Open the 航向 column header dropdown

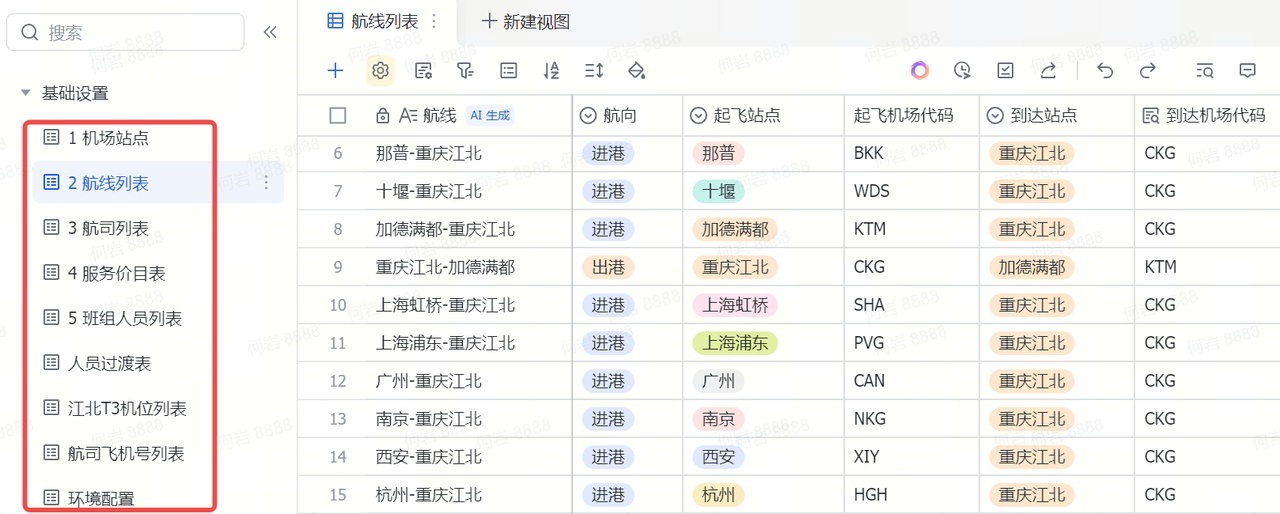[x=589, y=116]
